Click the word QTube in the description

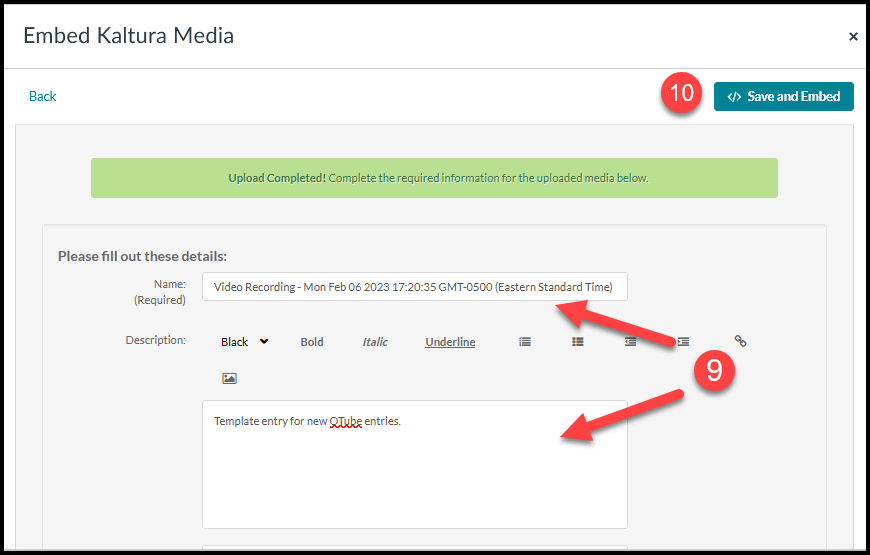click(346, 421)
